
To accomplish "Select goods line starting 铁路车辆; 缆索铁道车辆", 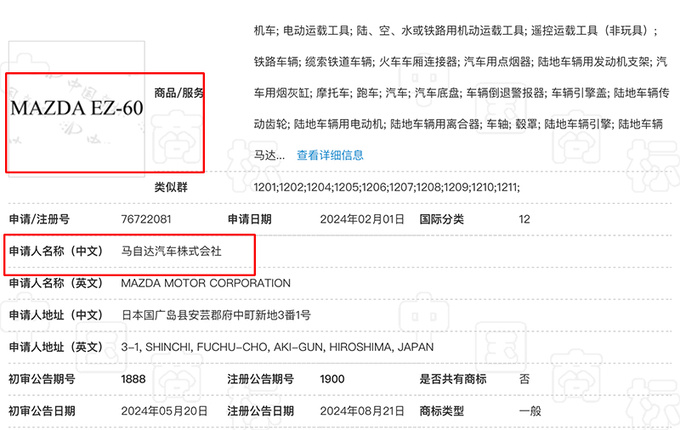I will (x=460, y=62).
